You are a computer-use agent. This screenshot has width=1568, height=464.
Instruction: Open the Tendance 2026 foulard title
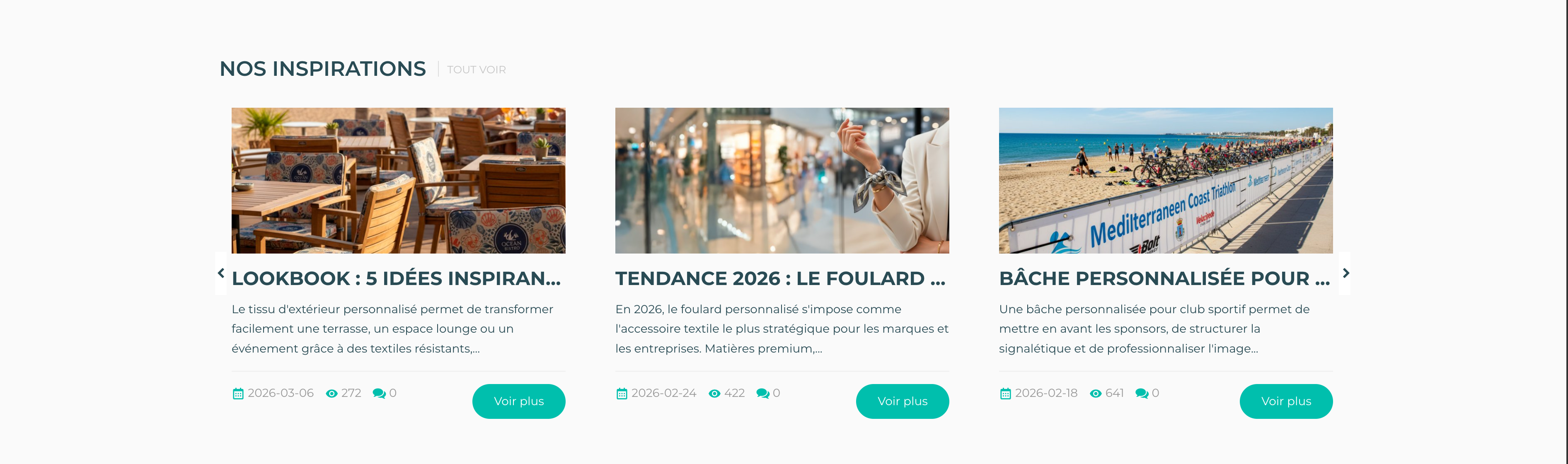[780, 278]
